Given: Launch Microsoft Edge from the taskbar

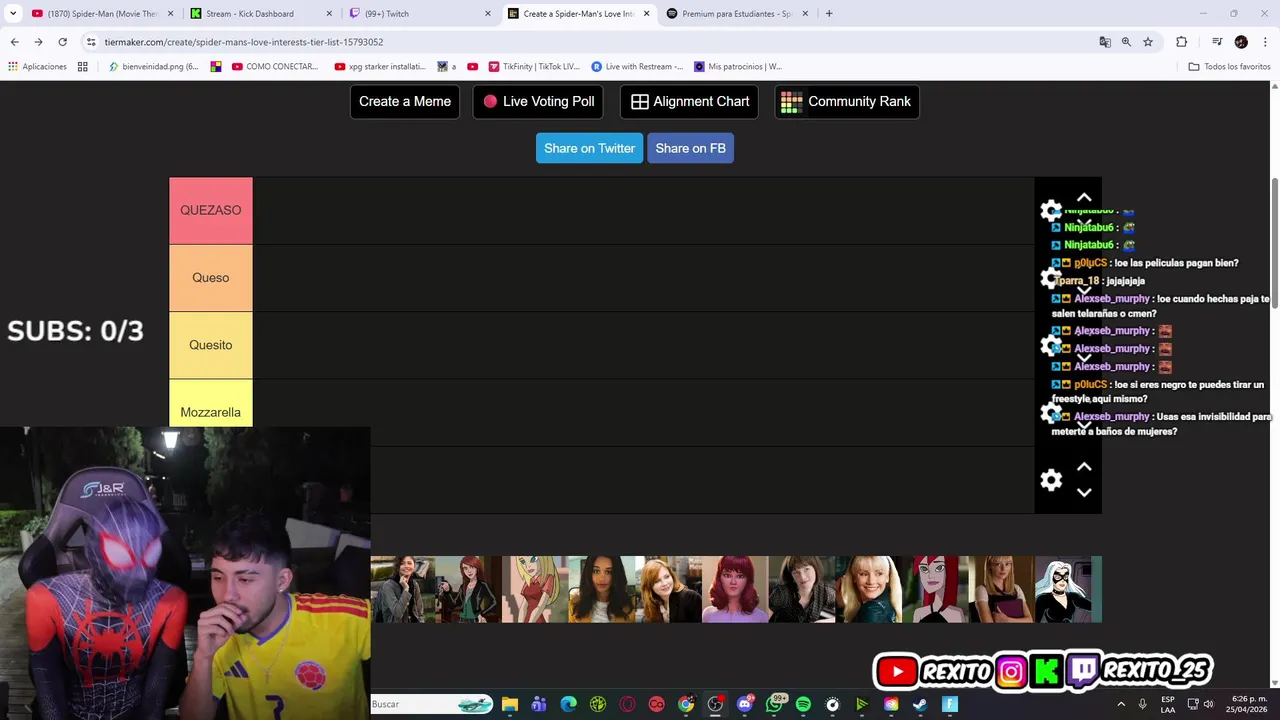Looking at the screenshot, I should pyautogui.click(x=569, y=704).
